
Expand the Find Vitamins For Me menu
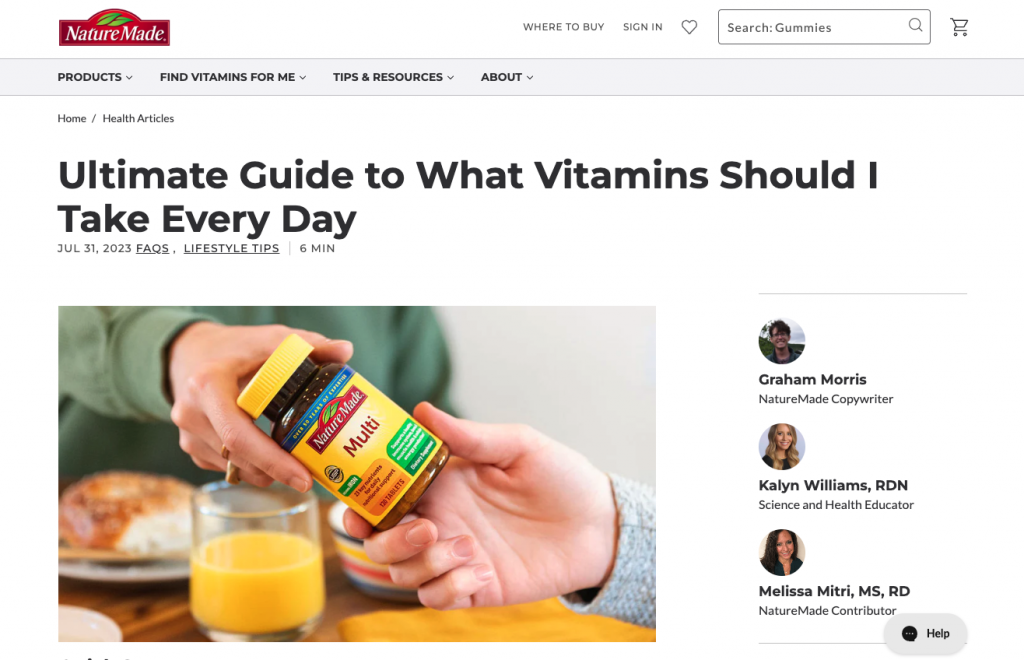click(x=233, y=77)
